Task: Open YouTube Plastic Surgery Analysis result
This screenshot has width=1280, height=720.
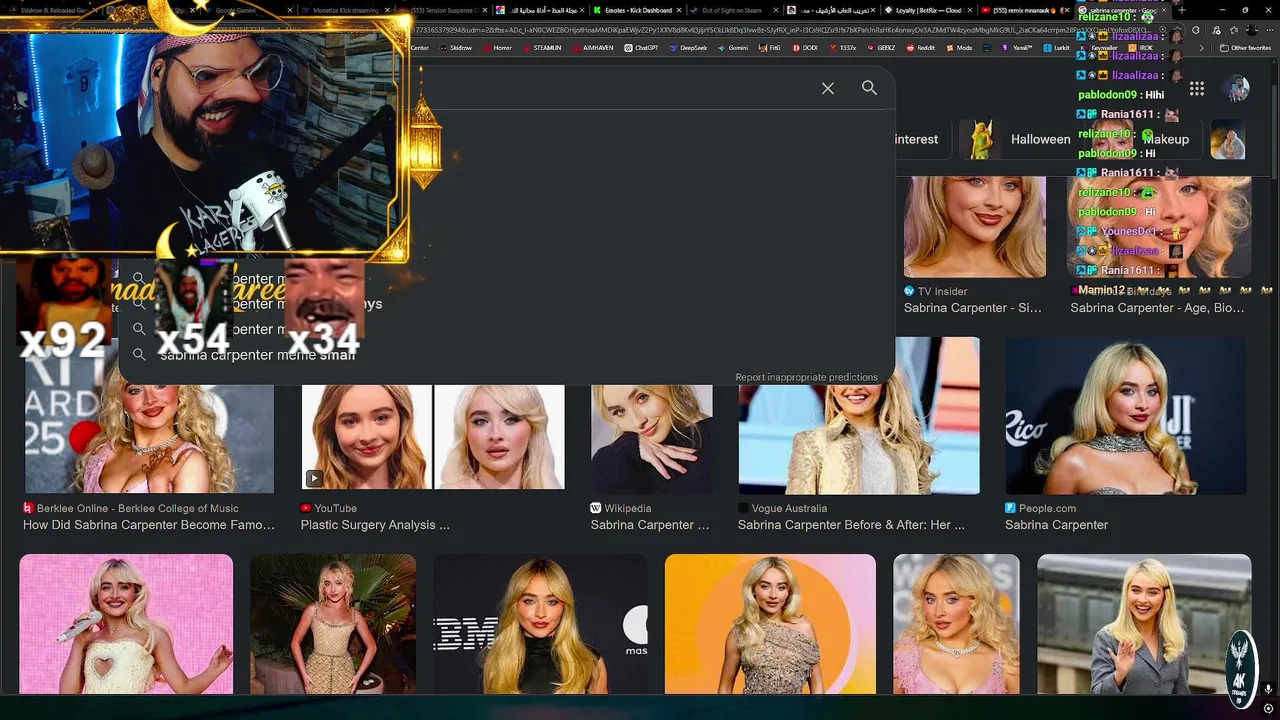Action: [375, 525]
